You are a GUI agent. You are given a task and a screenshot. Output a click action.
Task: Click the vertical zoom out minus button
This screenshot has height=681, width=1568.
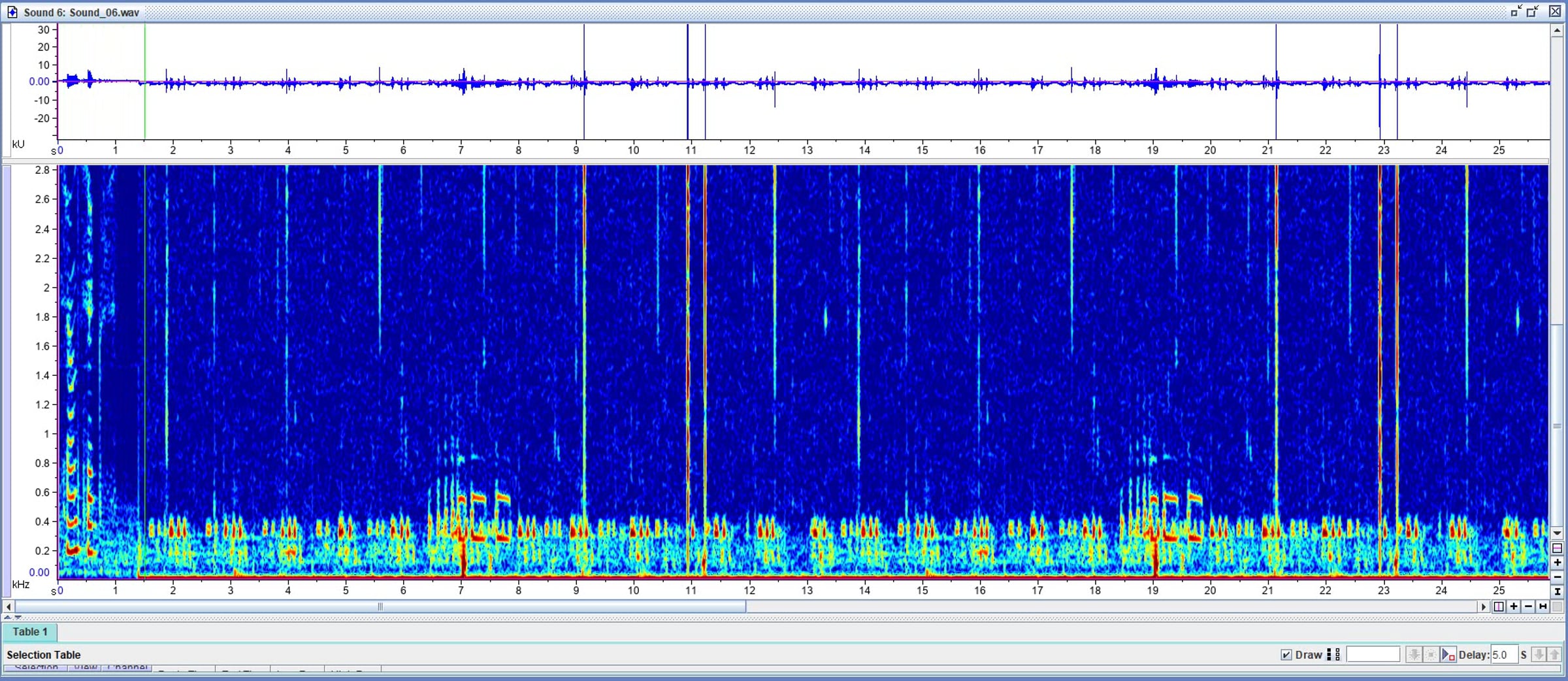click(x=1557, y=577)
